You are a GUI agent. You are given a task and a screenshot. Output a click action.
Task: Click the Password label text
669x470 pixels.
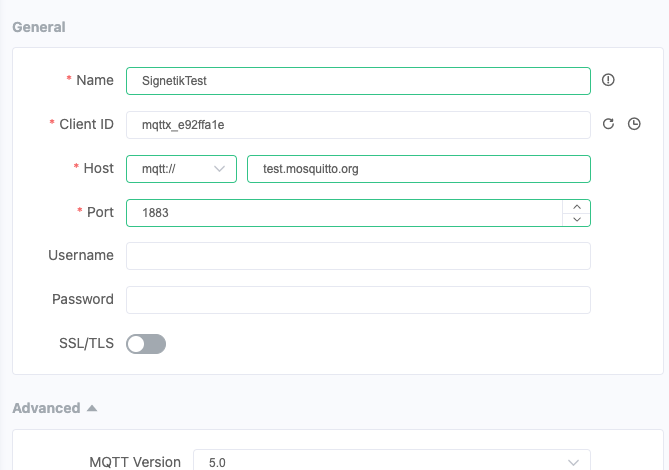(x=82, y=299)
